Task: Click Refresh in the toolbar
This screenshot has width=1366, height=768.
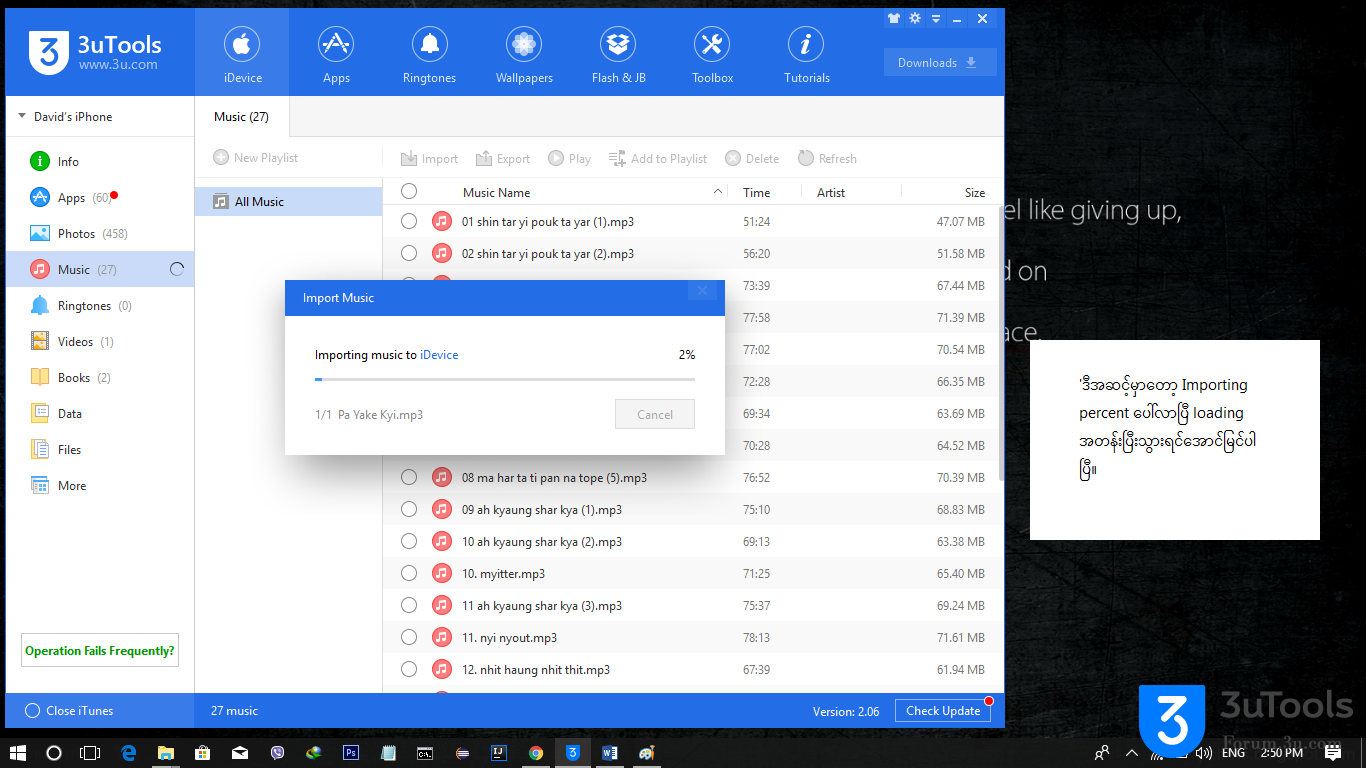Action: pos(827,158)
